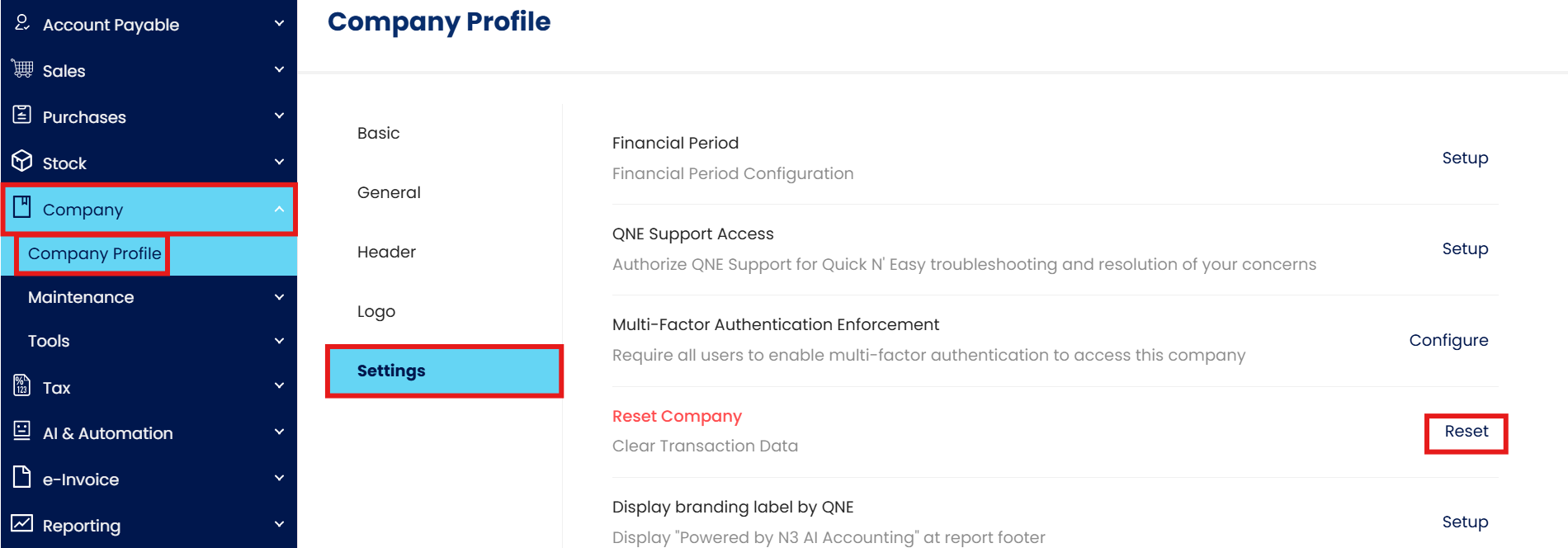Collapse the Company menu chevron
1568x548 pixels.
279,210
